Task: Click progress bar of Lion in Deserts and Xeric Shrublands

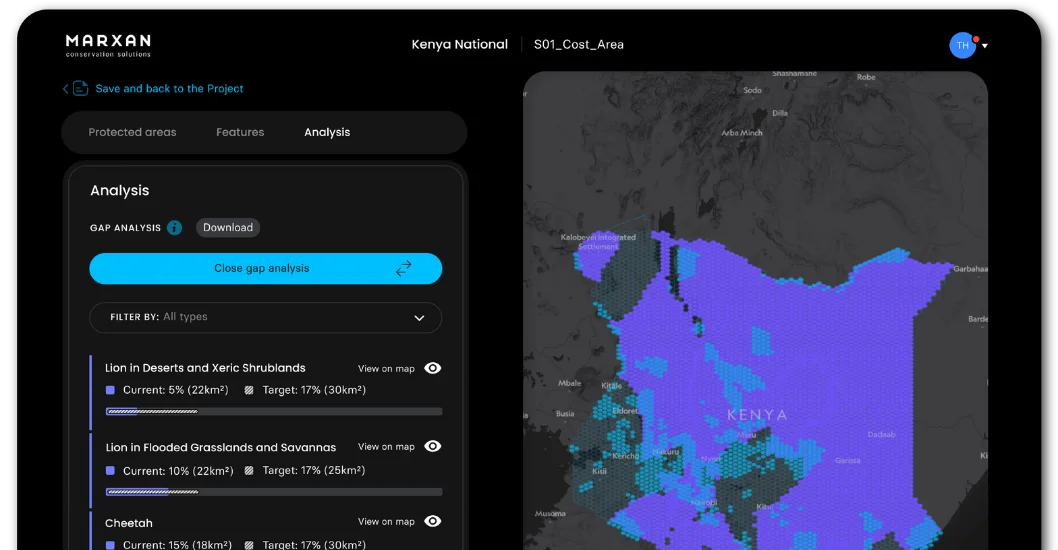Action: [274, 411]
